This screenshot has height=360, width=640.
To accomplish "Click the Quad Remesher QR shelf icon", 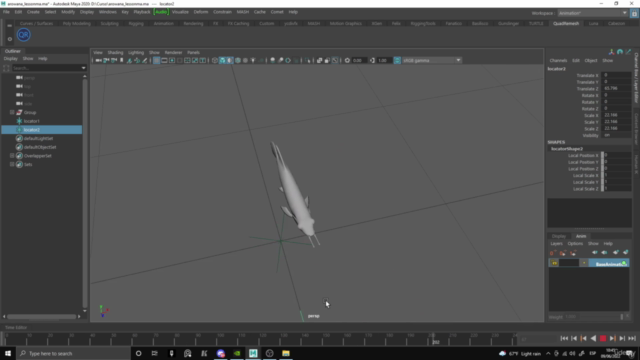I will click(x=23, y=35).
